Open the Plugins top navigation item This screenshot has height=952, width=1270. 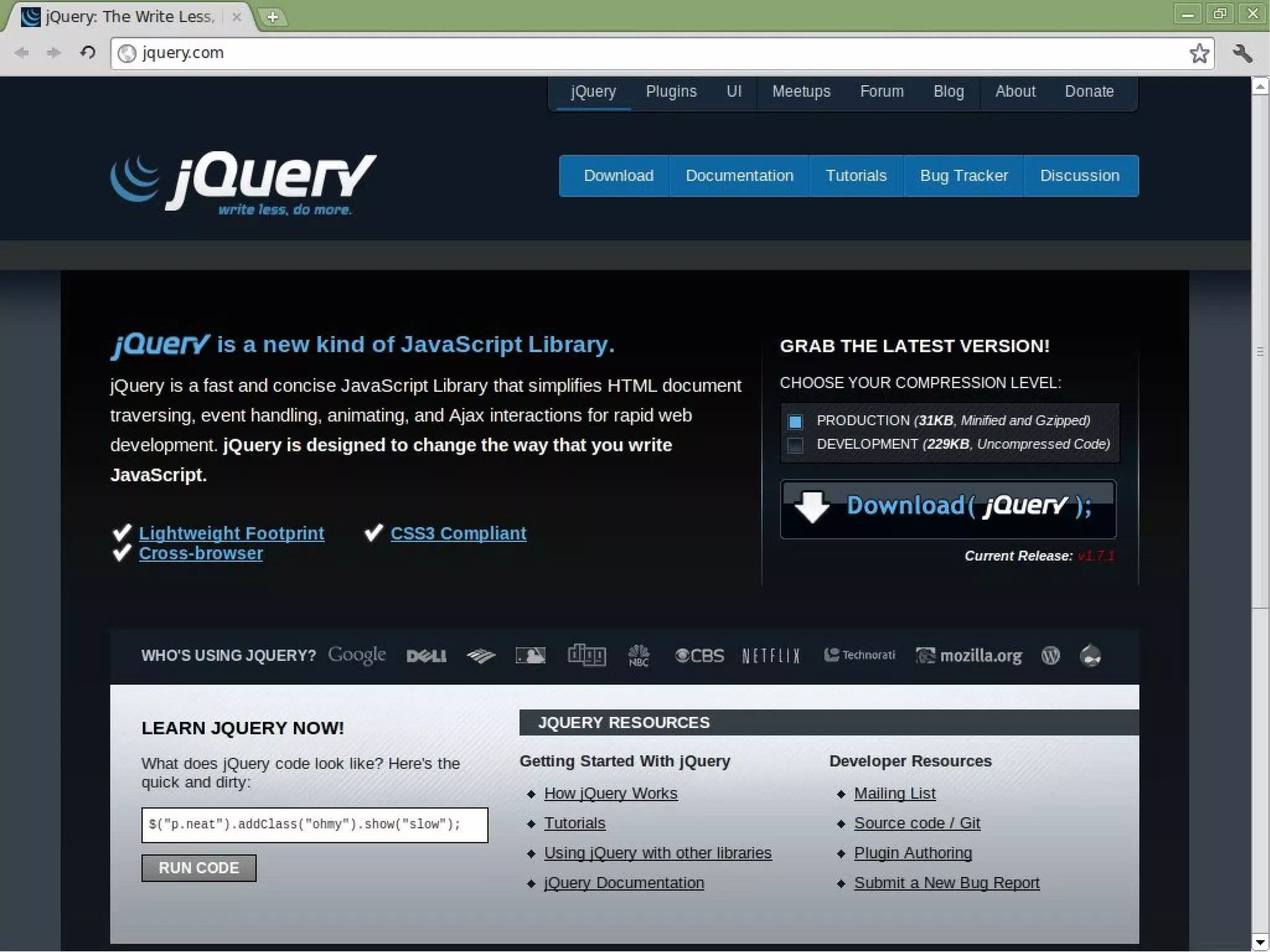[x=671, y=92]
